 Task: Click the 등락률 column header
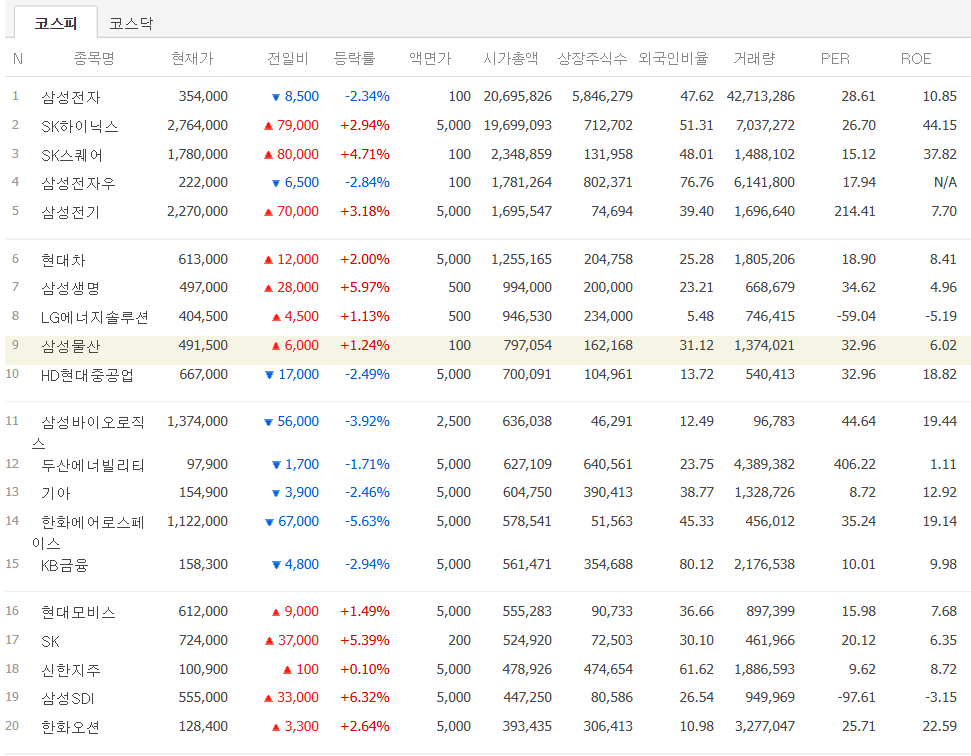point(354,58)
